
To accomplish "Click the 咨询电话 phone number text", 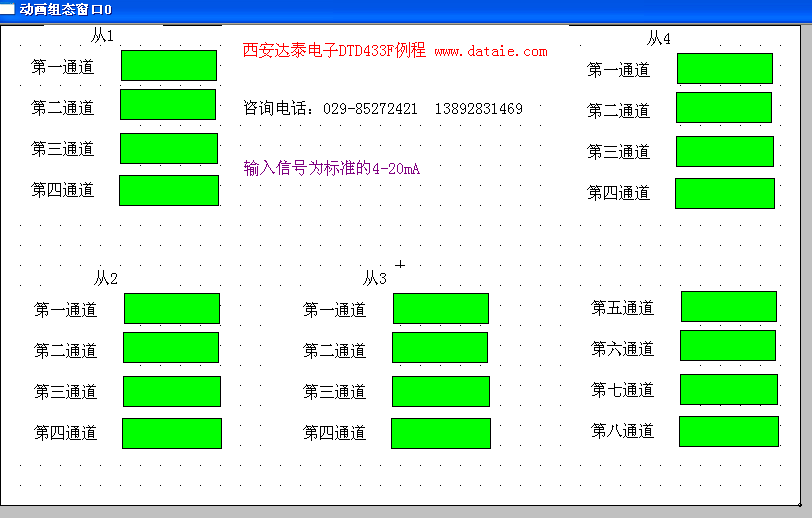I will pyautogui.click(x=383, y=108).
